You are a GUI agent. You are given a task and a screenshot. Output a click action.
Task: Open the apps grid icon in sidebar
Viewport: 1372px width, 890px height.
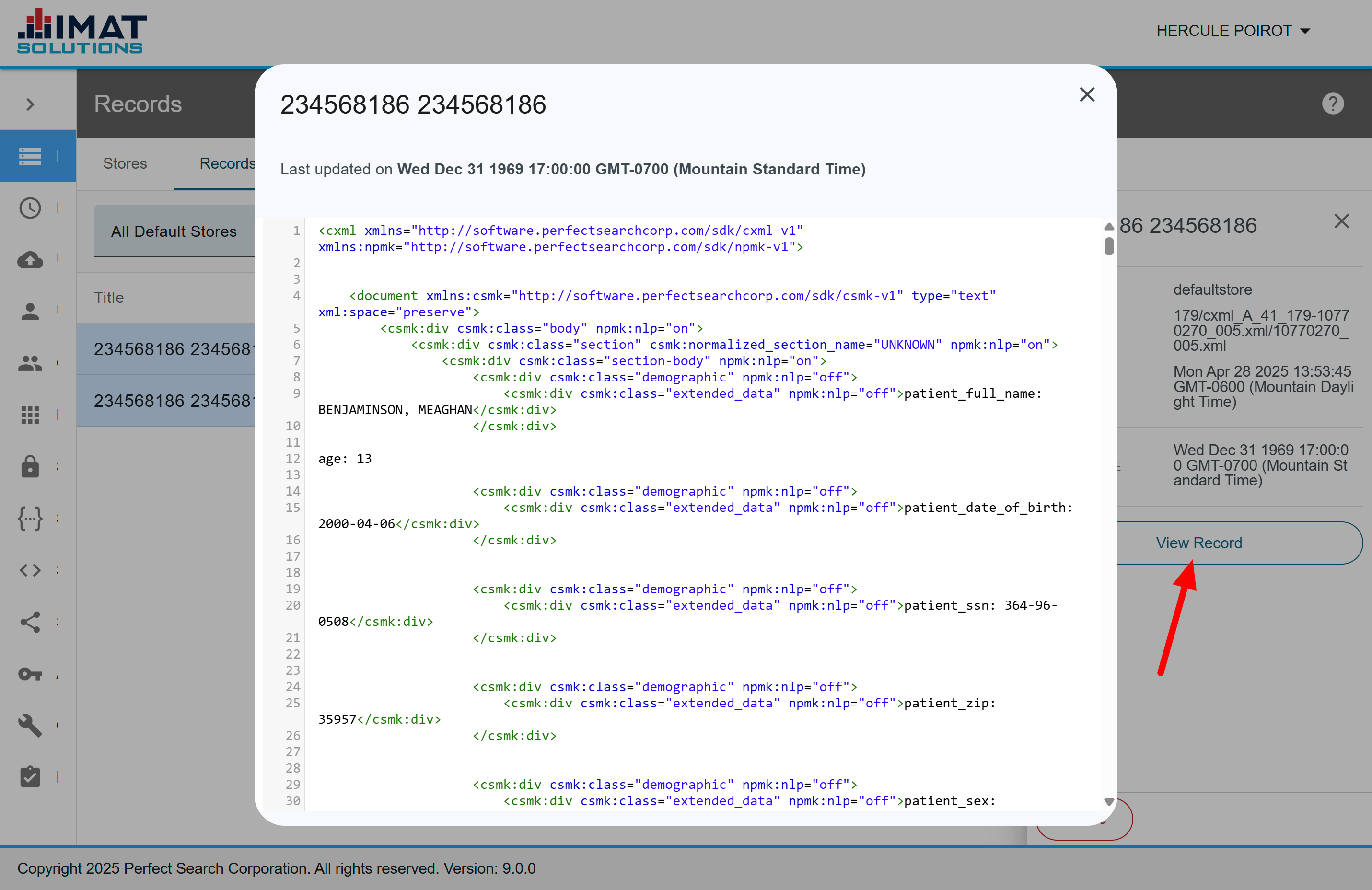tap(30, 415)
